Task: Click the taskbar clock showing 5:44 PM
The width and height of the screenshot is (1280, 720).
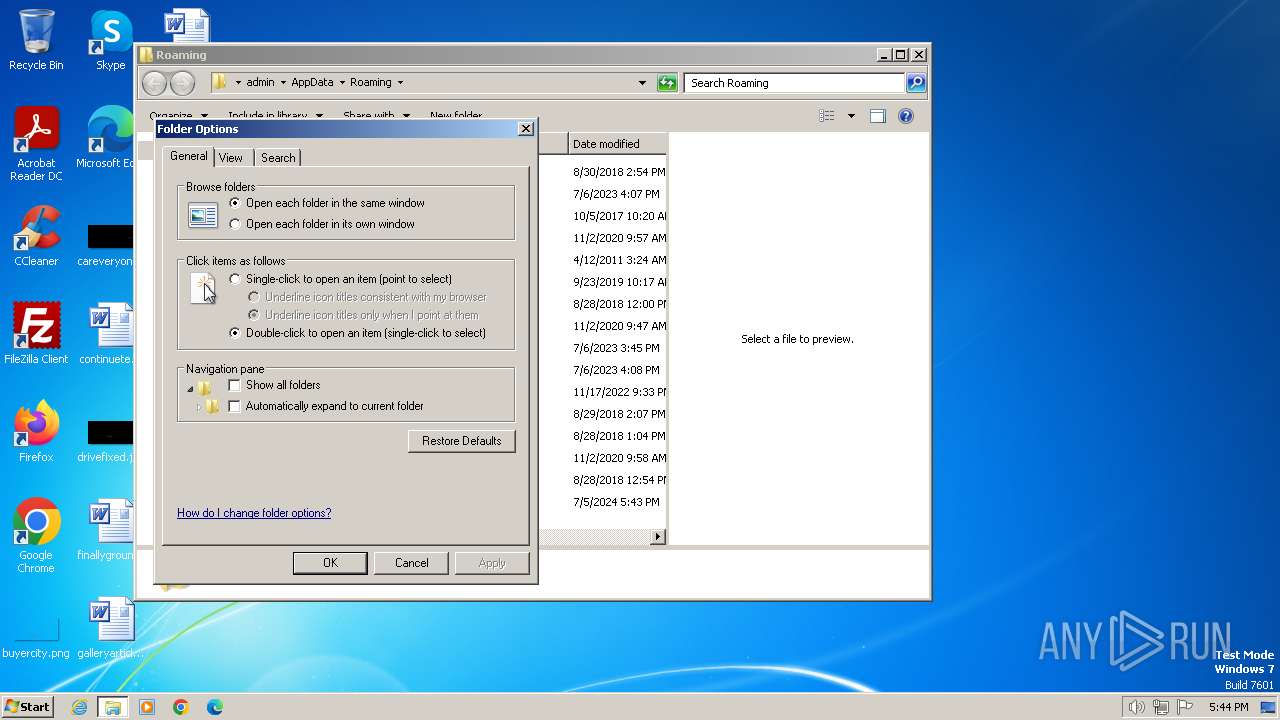Action: coord(1228,707)
